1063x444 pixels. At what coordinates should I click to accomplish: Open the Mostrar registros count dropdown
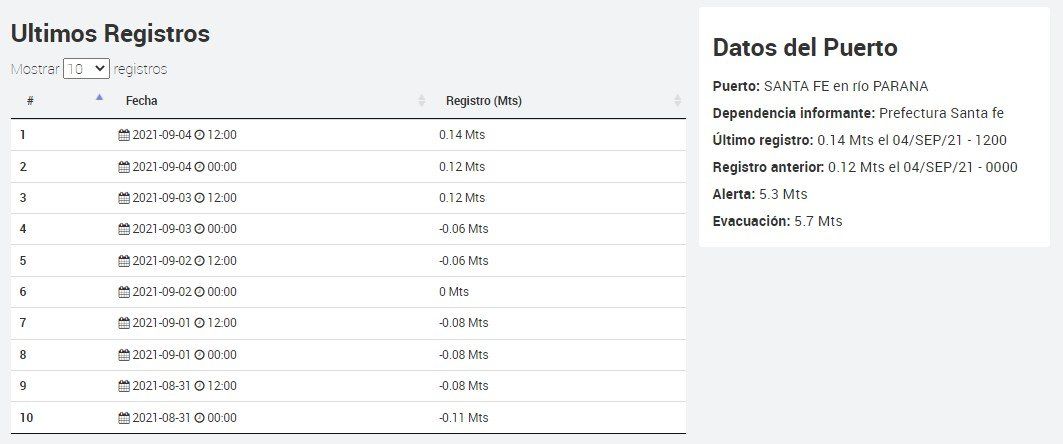point(86,69)
